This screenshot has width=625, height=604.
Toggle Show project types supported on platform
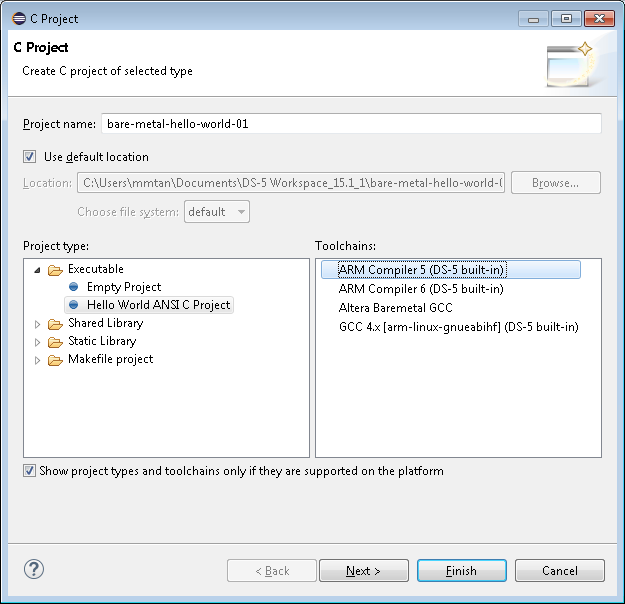(30, 471)
